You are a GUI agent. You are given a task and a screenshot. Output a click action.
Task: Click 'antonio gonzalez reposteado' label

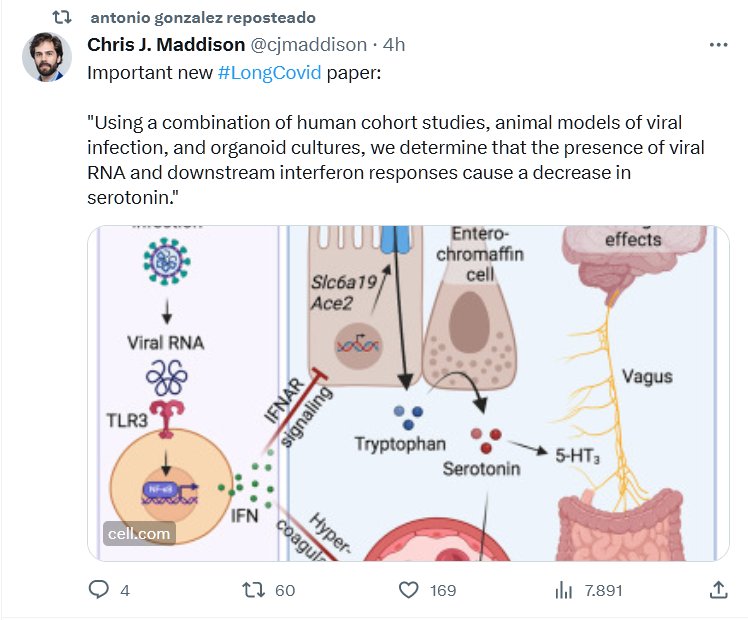point(202,18)
